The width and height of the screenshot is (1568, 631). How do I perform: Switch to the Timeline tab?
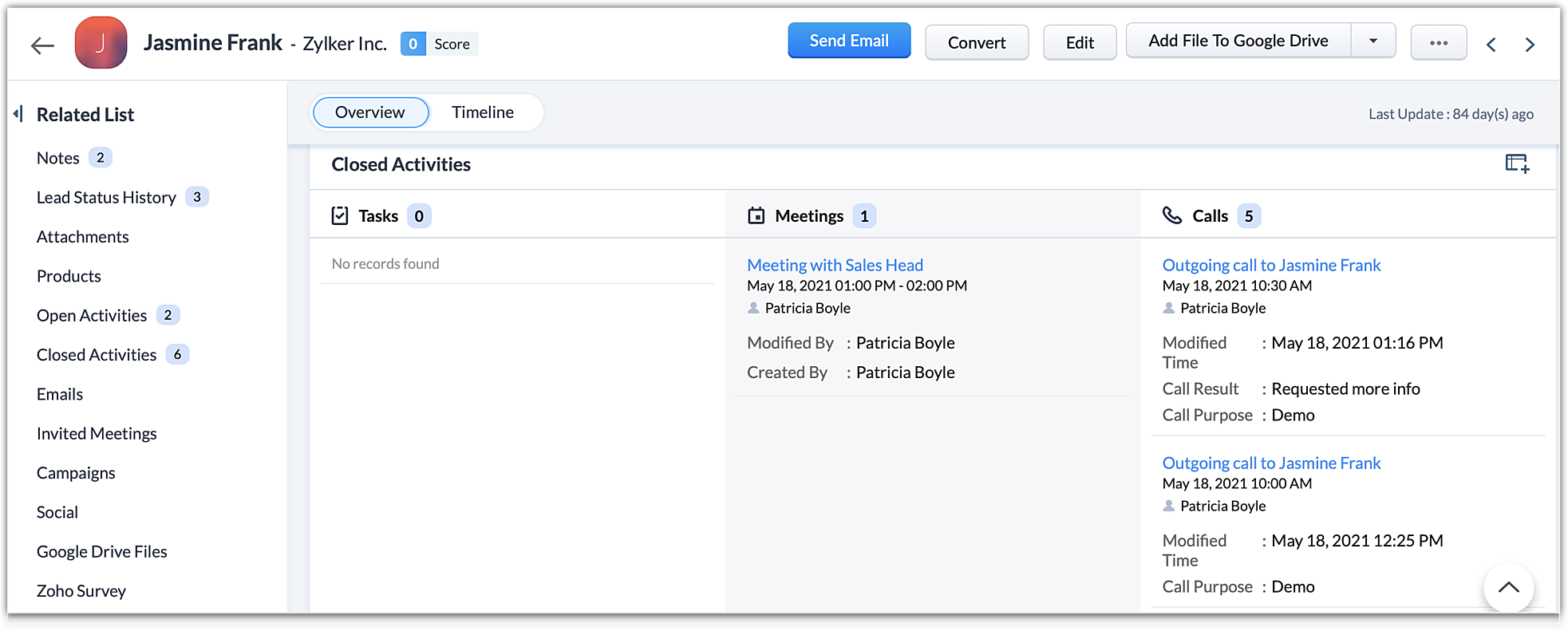483,112
